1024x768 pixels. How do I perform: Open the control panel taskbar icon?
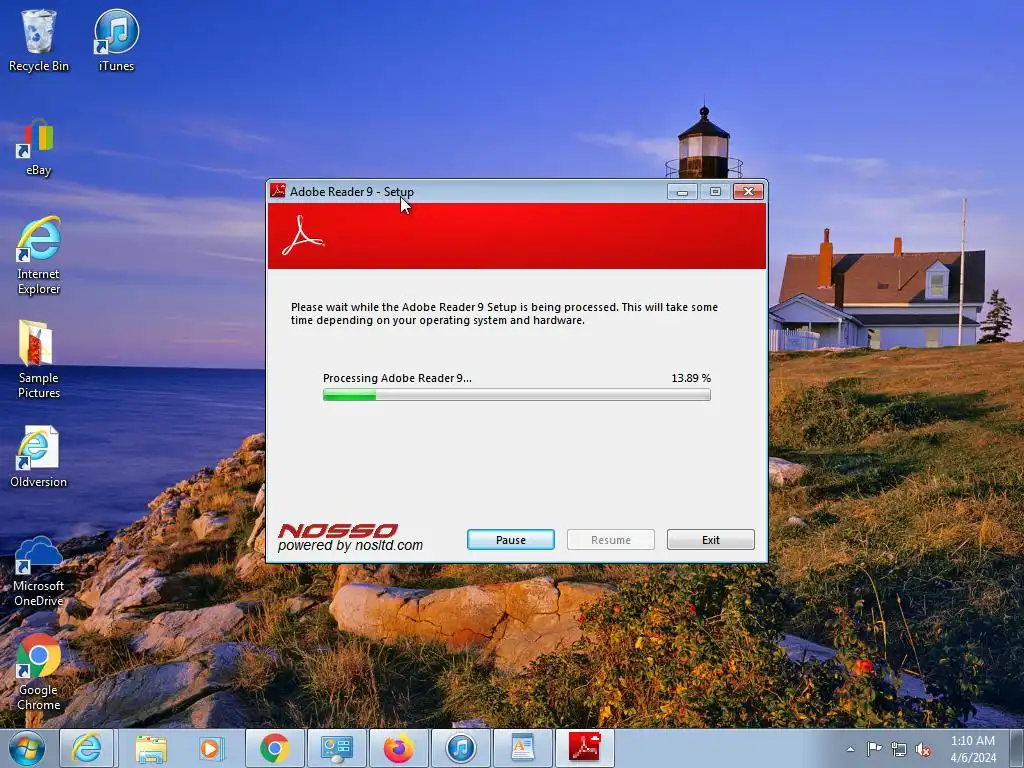coord(337,748)
